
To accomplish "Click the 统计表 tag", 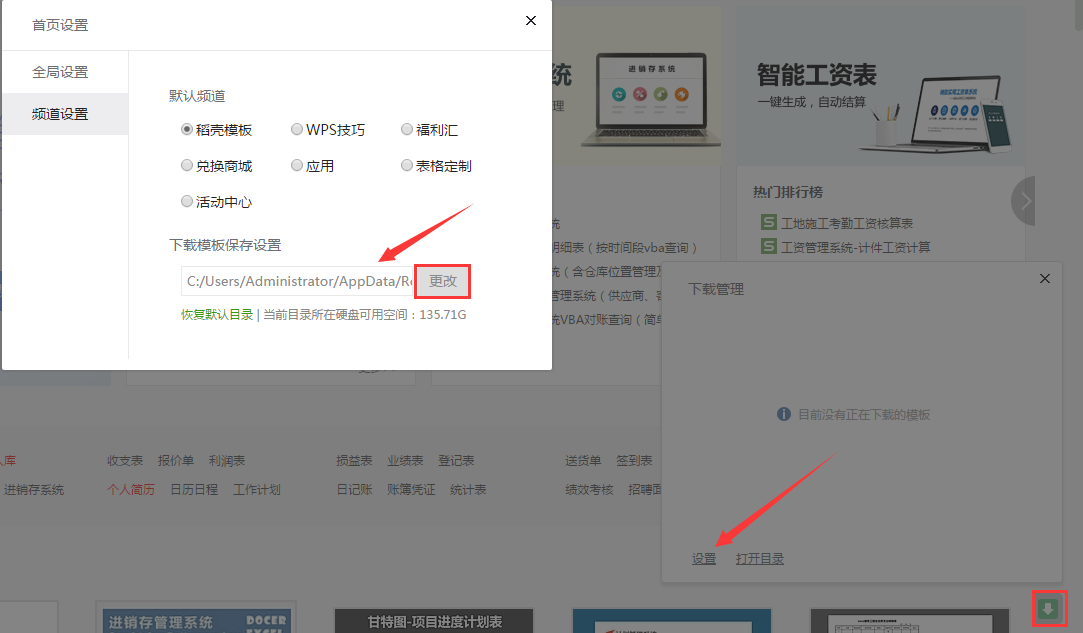I will (x=468, y=489).
